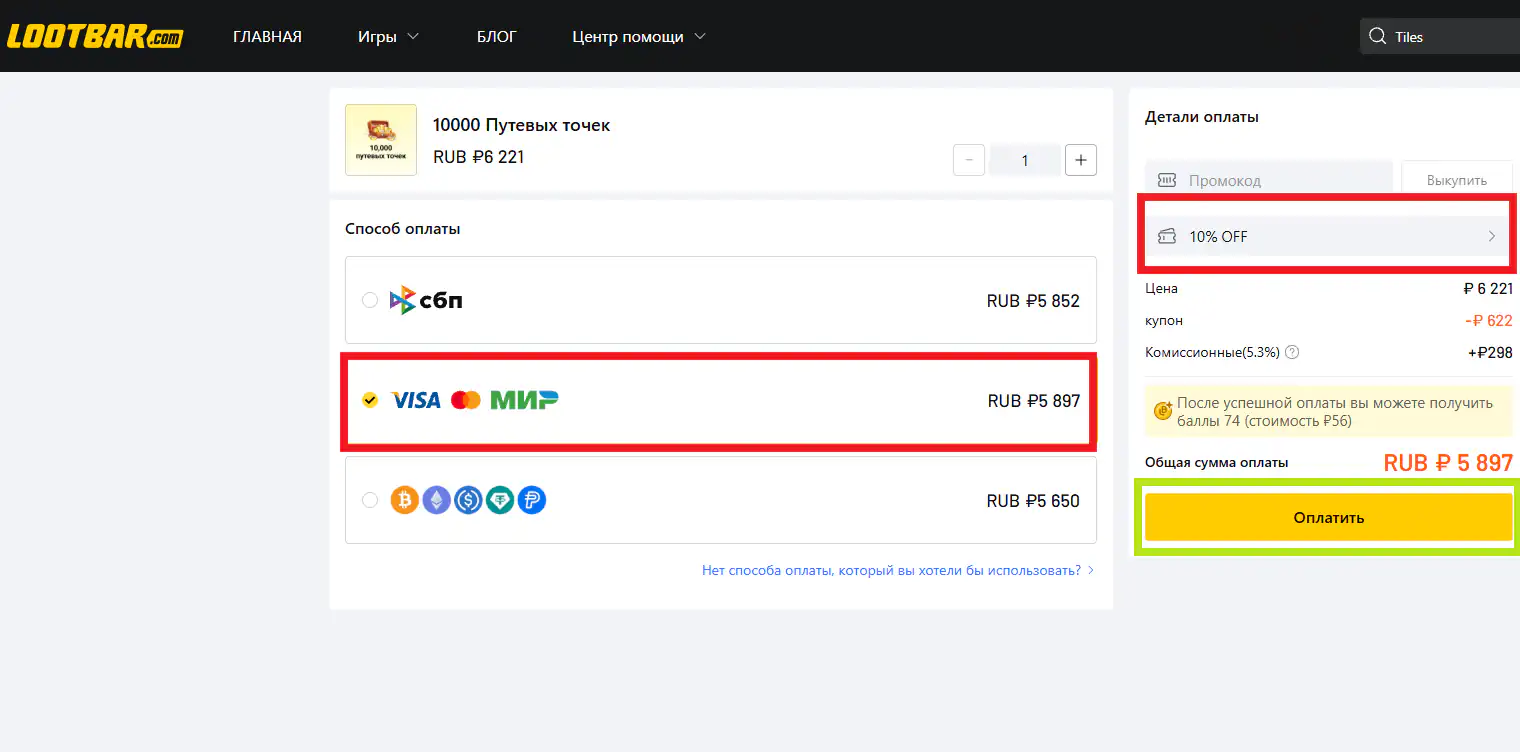
Task: Click the Способ оплаты heading
Action: point(403,229)
